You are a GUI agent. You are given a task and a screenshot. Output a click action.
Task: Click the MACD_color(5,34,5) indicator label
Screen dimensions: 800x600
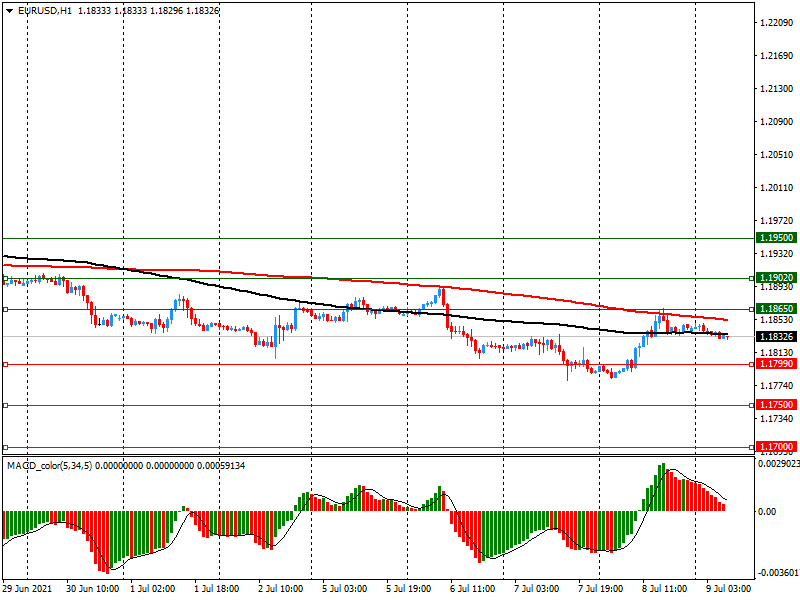pyautogui.click(x=55, y=466)
